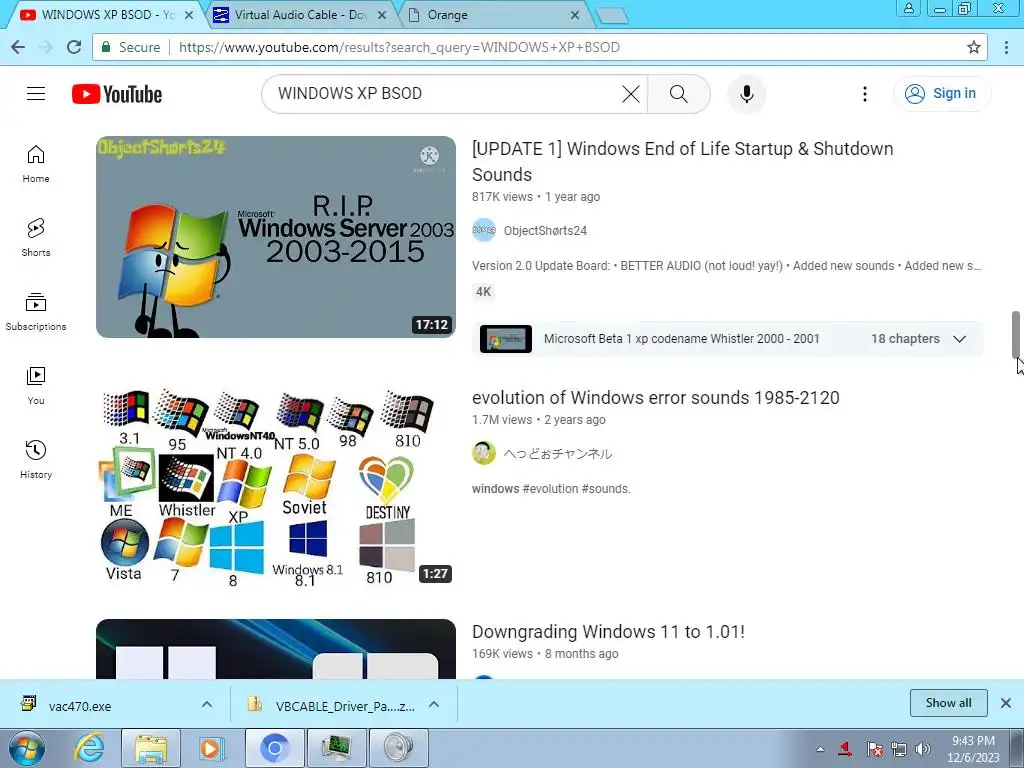
Task: Expand VBCABLE download options arrow
Action: [434, 704]
